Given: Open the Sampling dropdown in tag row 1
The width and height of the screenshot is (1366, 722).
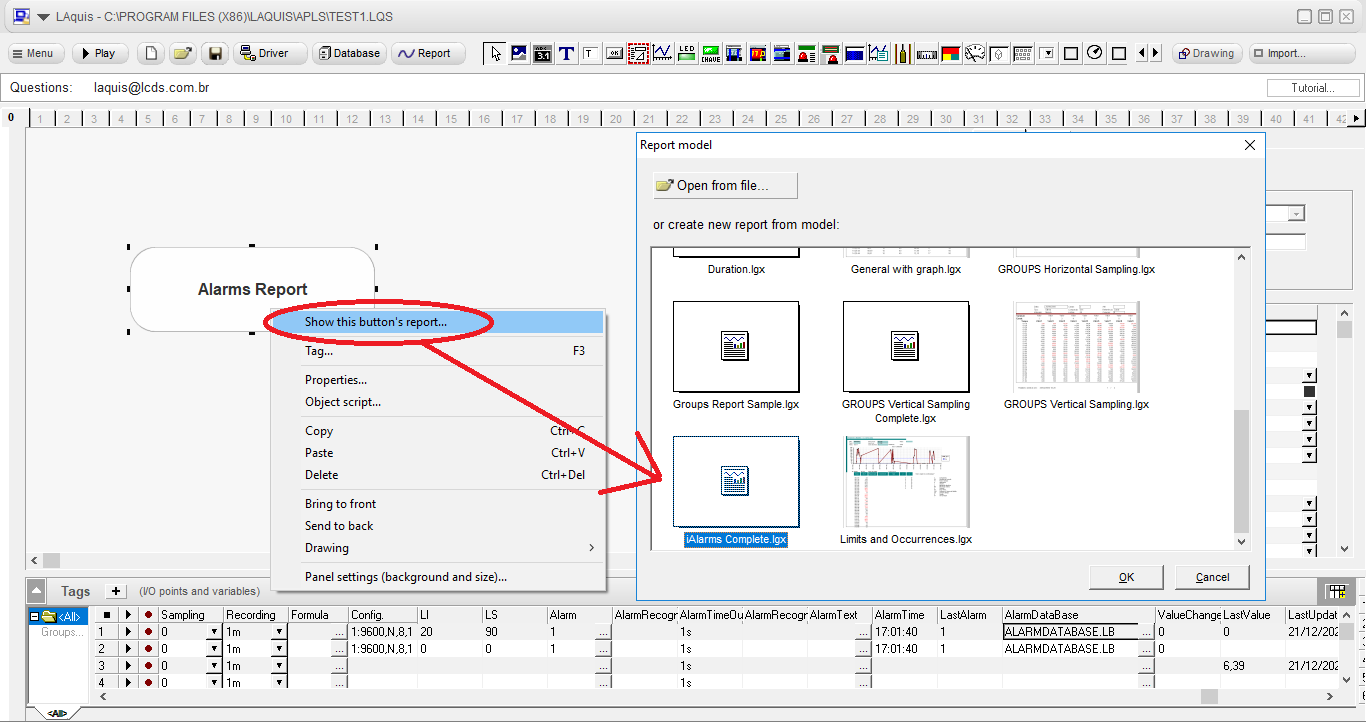Looking at the screenshot, I should (214, 632).
